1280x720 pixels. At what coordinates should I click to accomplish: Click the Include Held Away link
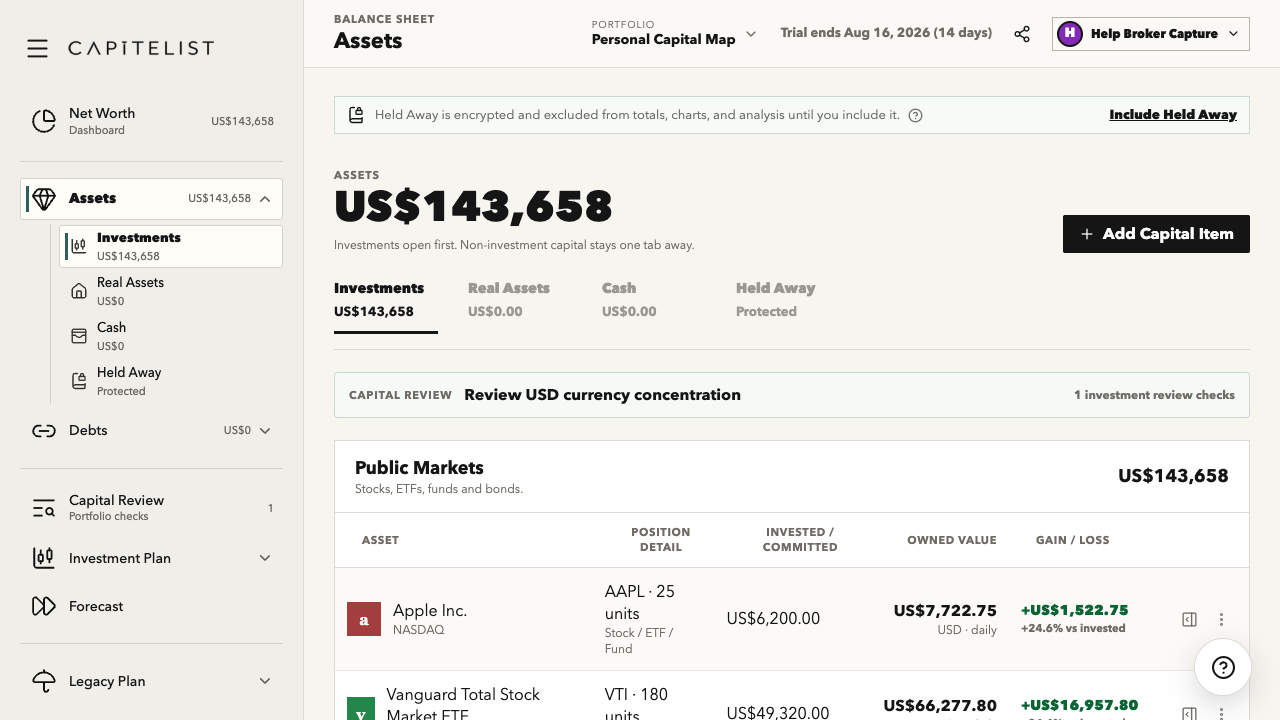pyautogui.click(x=1173, y=115)
